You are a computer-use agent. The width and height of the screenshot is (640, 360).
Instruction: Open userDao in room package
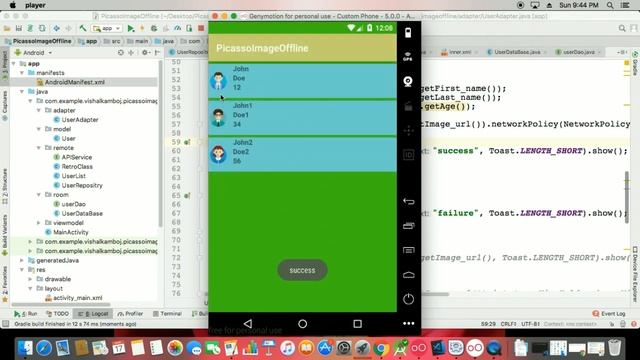tap(73, 204)
